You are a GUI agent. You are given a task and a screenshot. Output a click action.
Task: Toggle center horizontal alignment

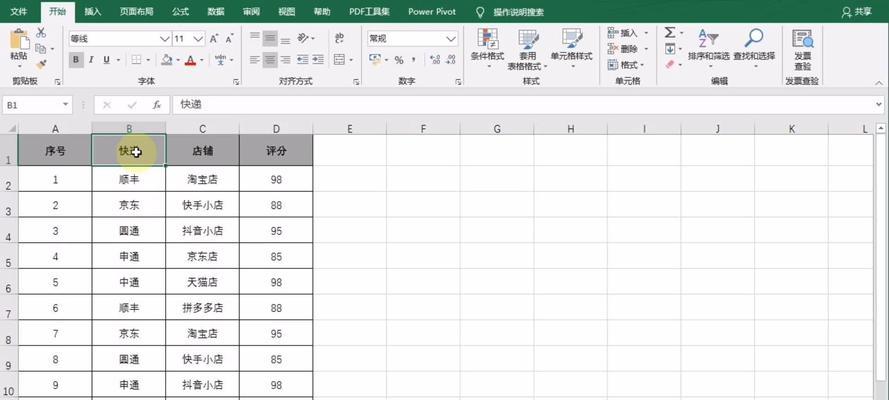point(270,59)
